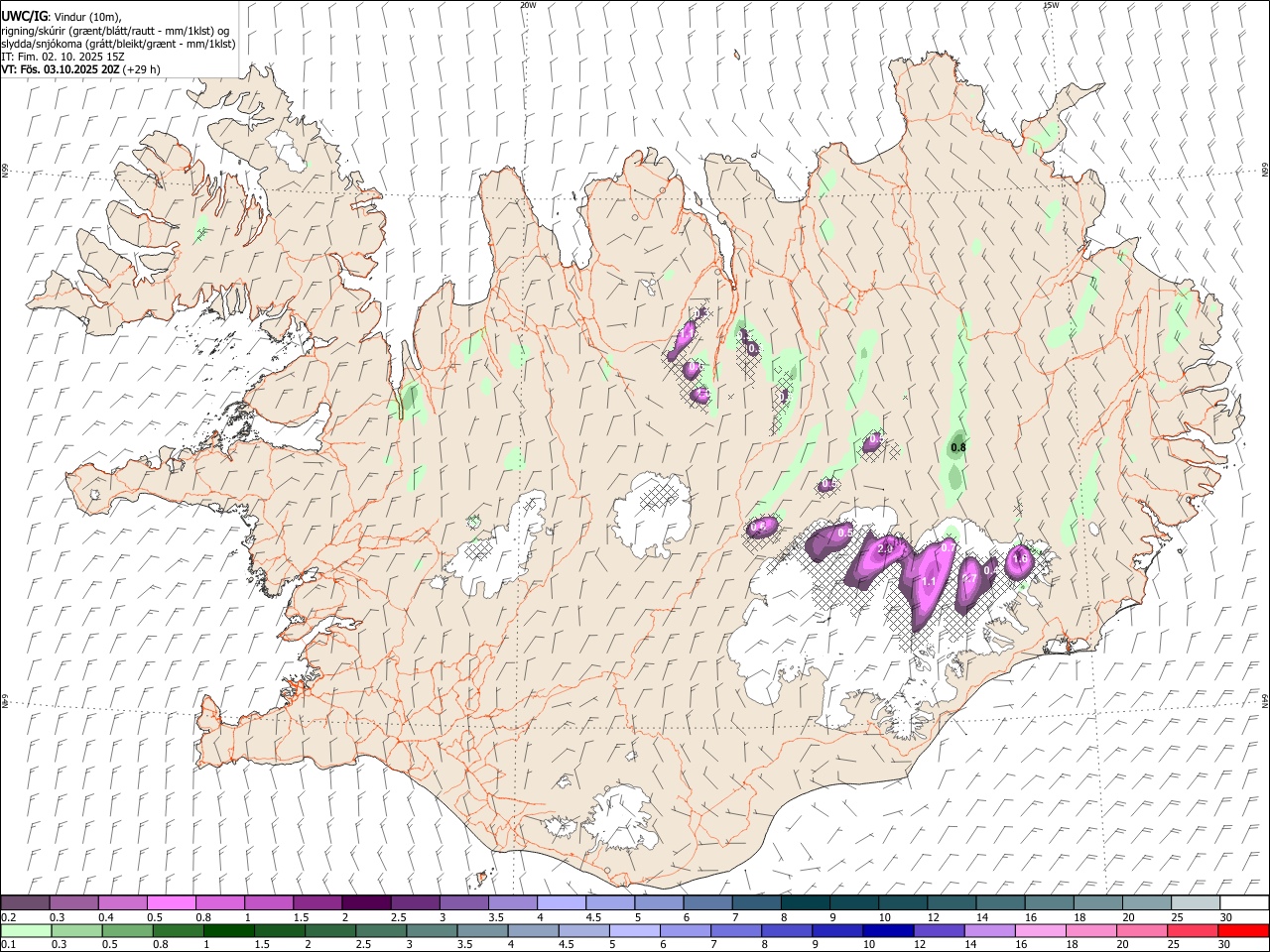Viewport: 1270px width, 952px height.
Task: Pick the crimson 25 rain legend swatch
Action: (x=1193, y=930)
